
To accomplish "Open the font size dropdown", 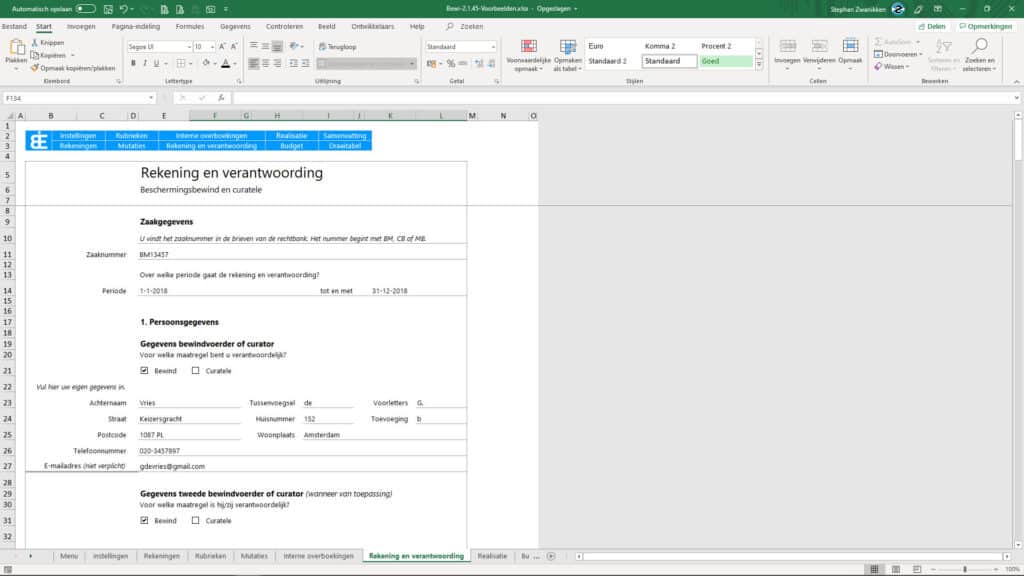I will pyautogui.click(x=212, y=47).
